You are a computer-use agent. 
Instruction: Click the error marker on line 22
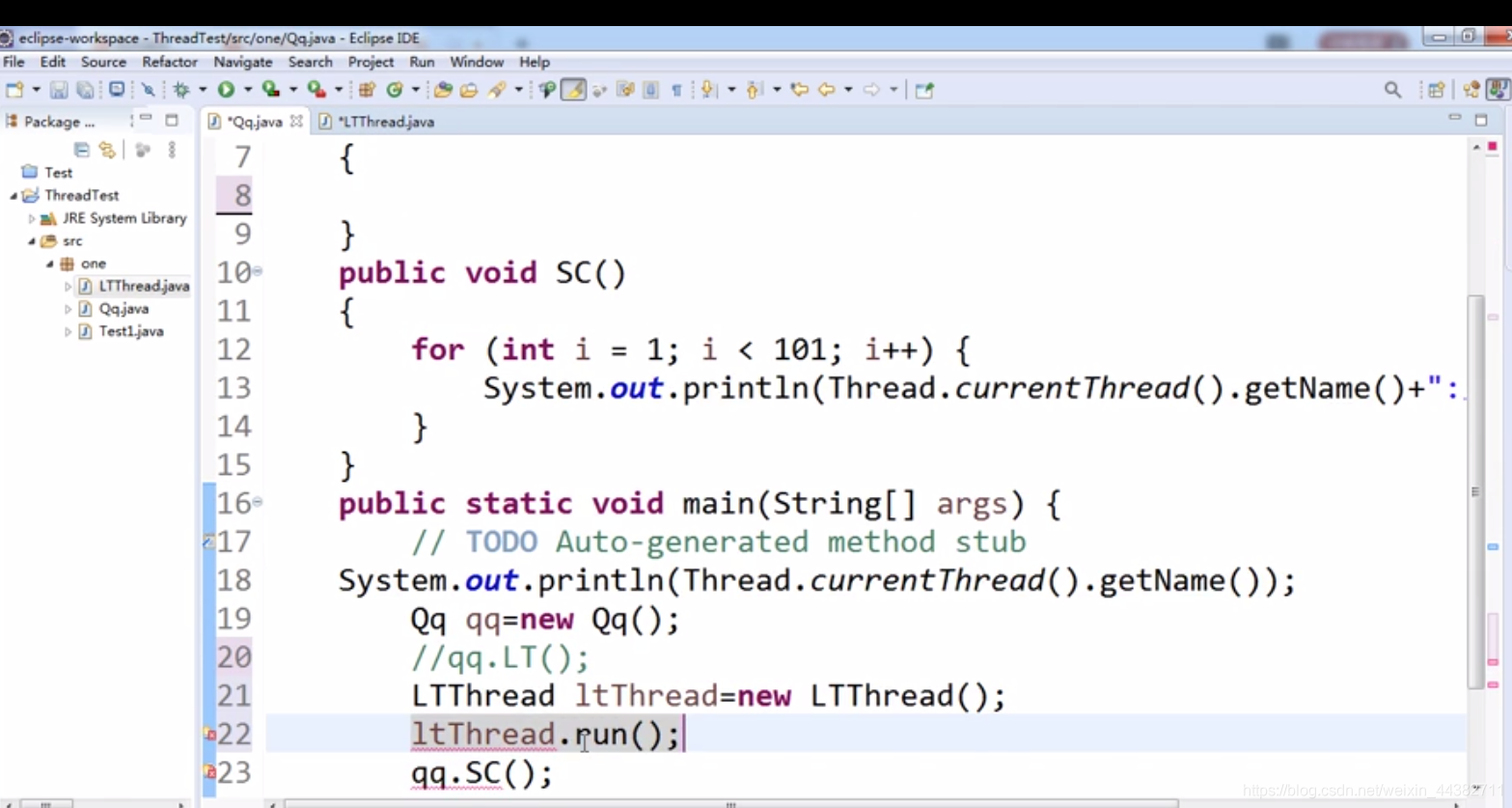pos(209,734)
